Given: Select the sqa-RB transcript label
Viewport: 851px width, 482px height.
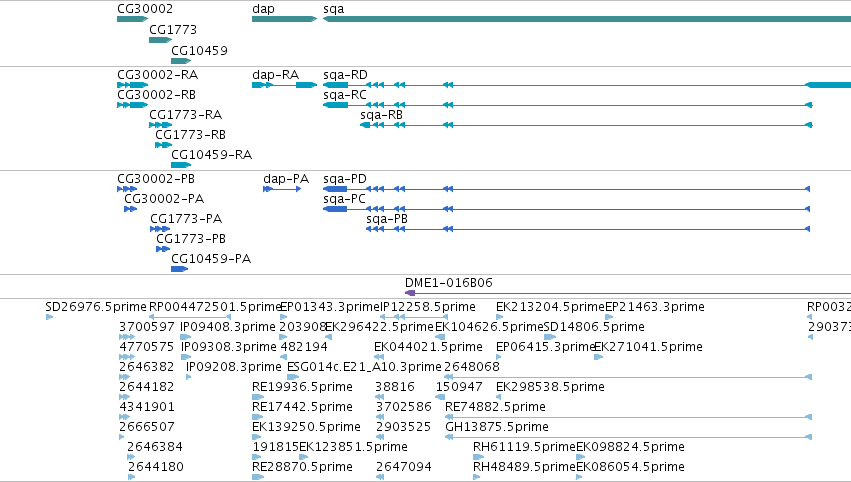Looking at the screenshot, I should (382, 115).
